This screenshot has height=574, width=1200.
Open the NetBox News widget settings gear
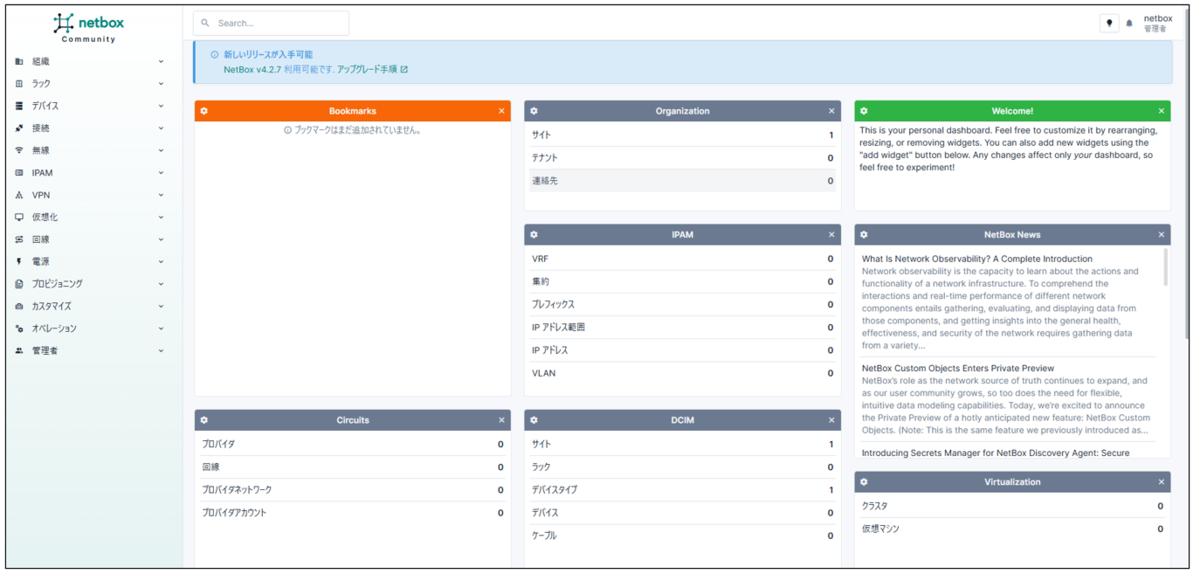tap(864, 235)
